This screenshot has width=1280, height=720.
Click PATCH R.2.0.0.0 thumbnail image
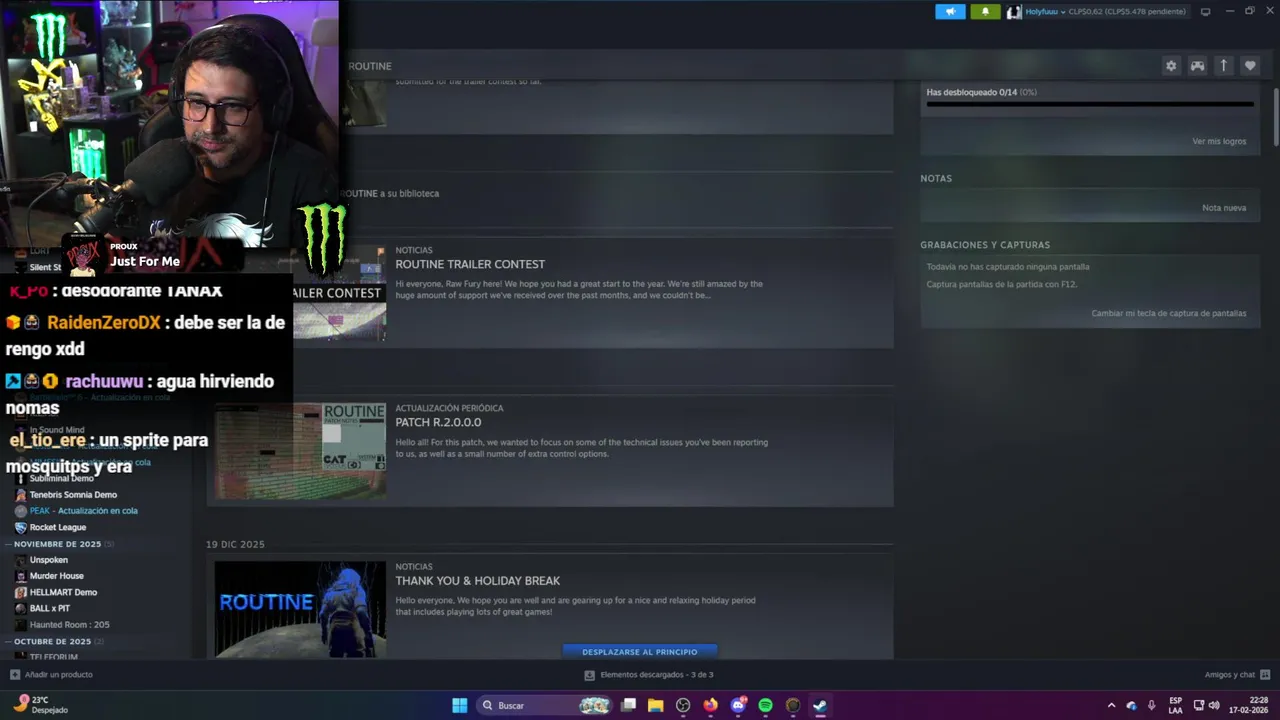[300, 451]
